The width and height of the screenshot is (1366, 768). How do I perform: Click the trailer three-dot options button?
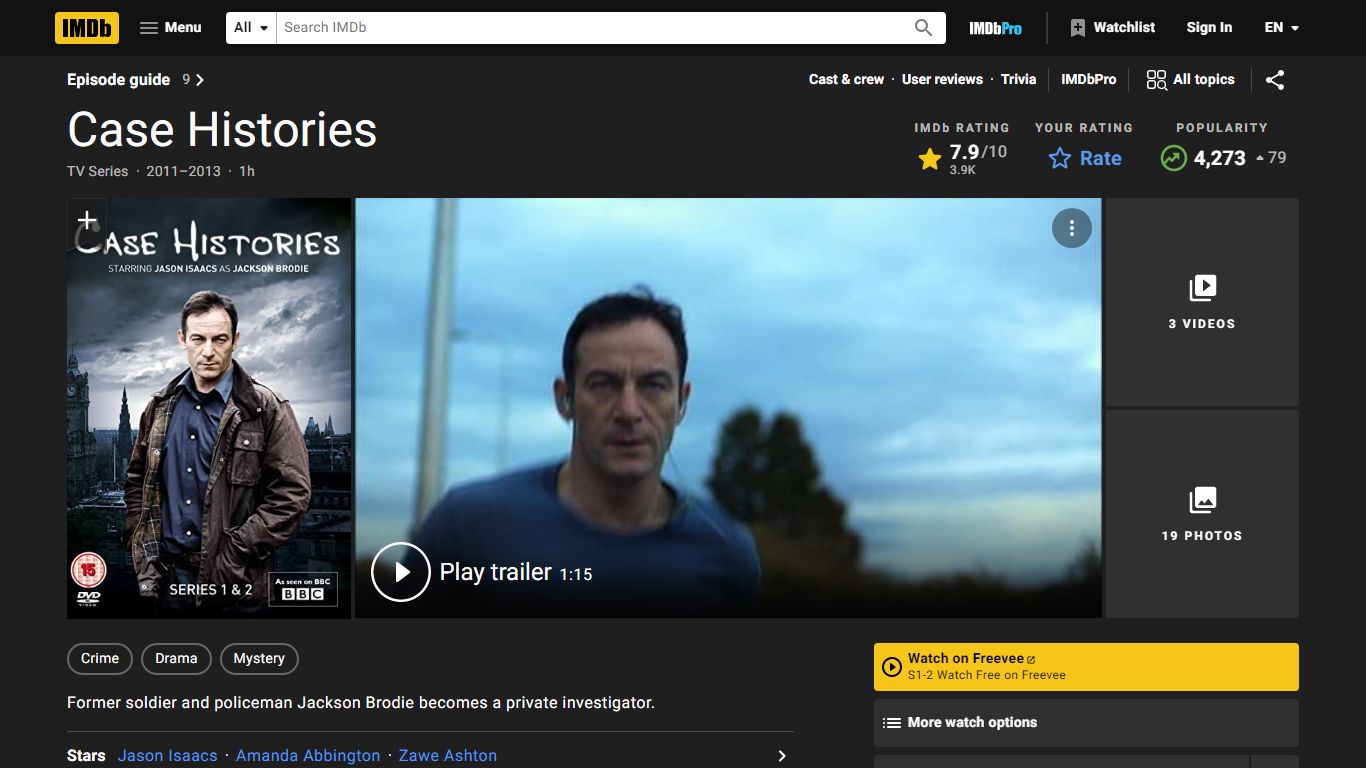click(1071, 228)
